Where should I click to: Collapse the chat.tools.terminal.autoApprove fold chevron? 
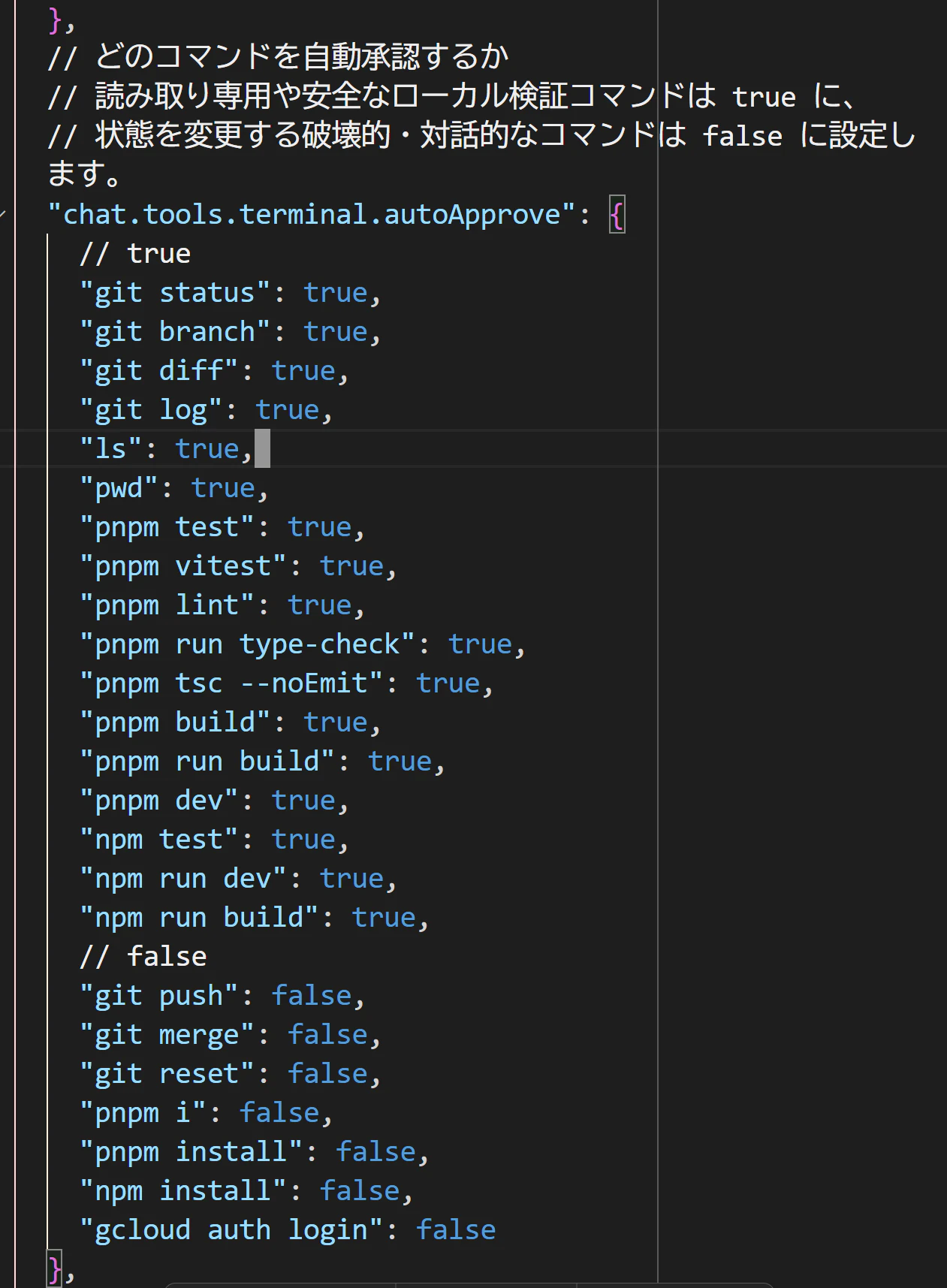[x=4, y=216]
